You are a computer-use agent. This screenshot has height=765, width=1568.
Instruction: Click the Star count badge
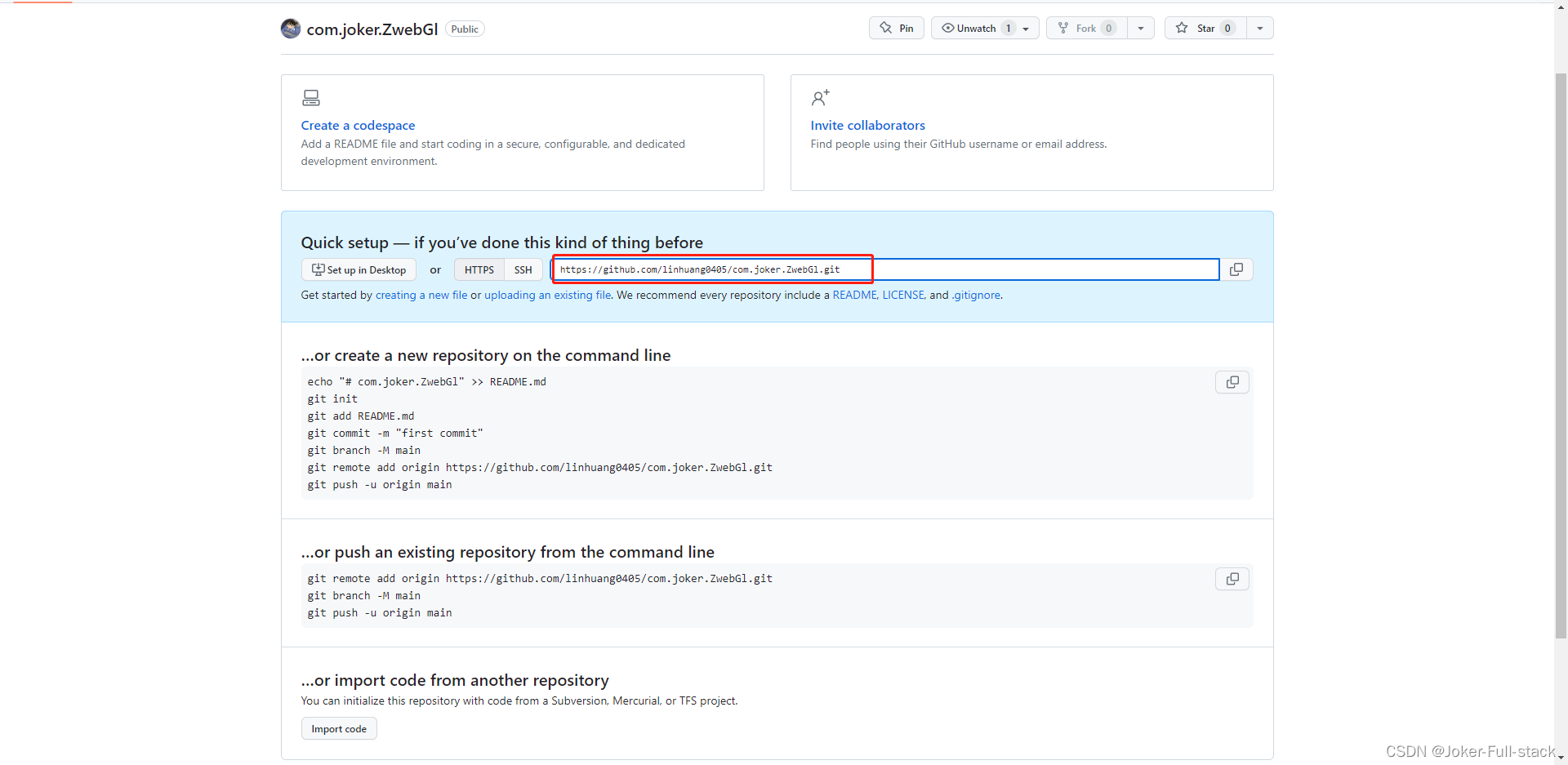point(1227,28)
